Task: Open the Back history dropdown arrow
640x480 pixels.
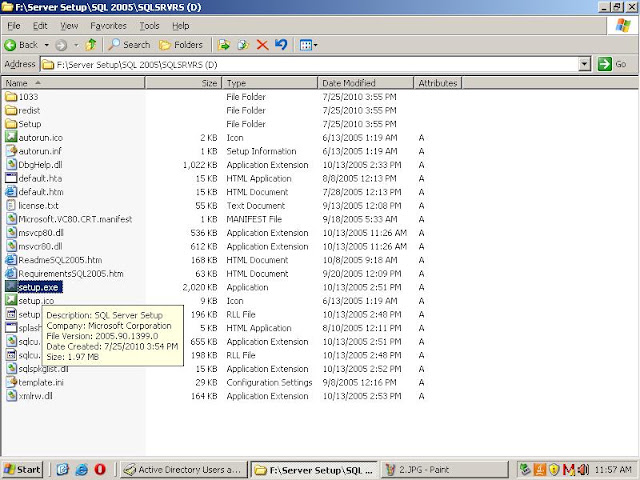Action: coord(47,45)
